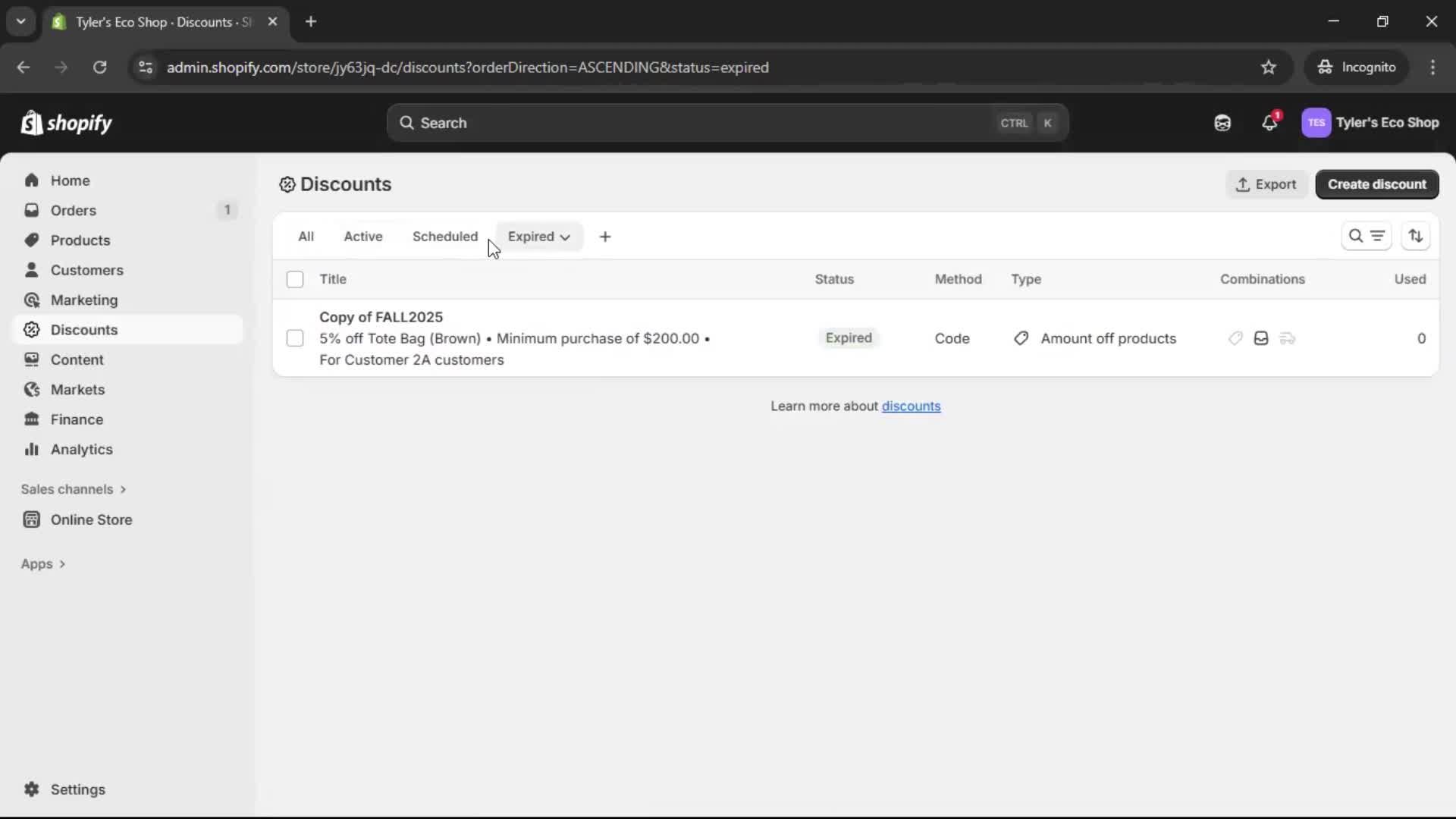
Task: Toggle the bookmark star in address bar
Action: coord(1269,67)
